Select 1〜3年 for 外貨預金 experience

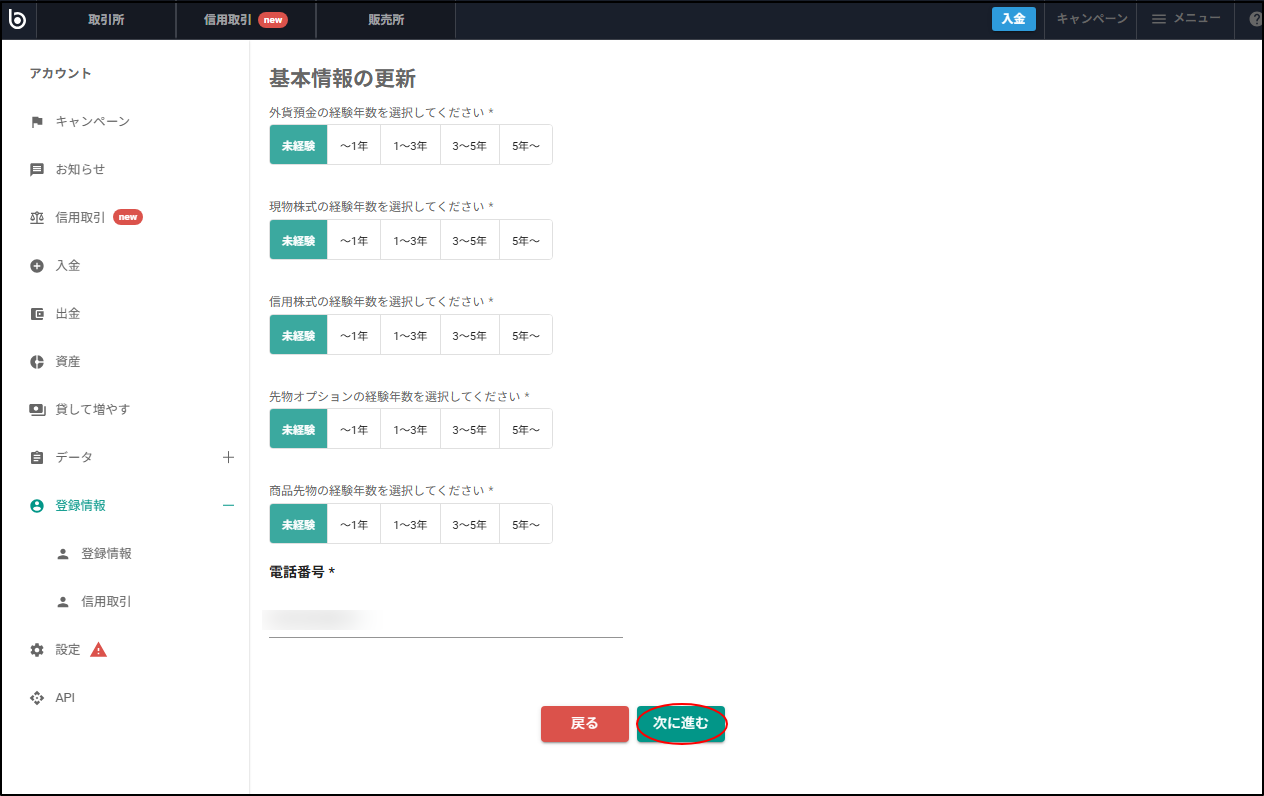[x=410, y=145]
